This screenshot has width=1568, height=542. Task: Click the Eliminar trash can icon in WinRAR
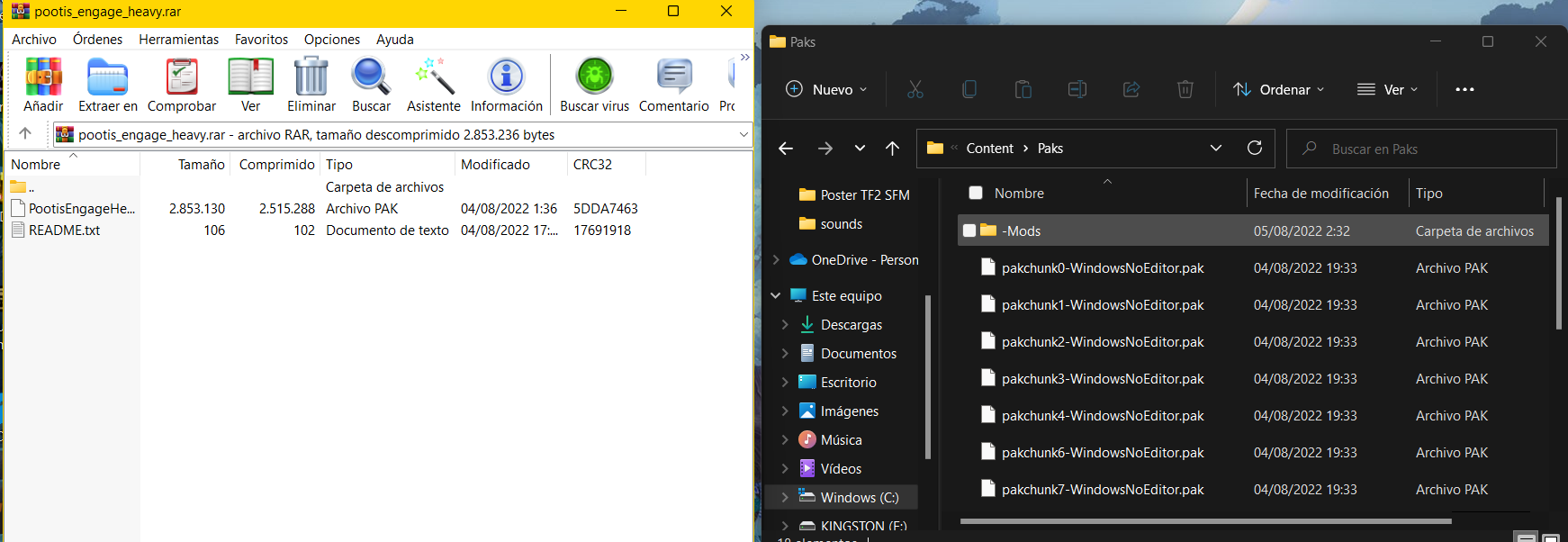311,77
